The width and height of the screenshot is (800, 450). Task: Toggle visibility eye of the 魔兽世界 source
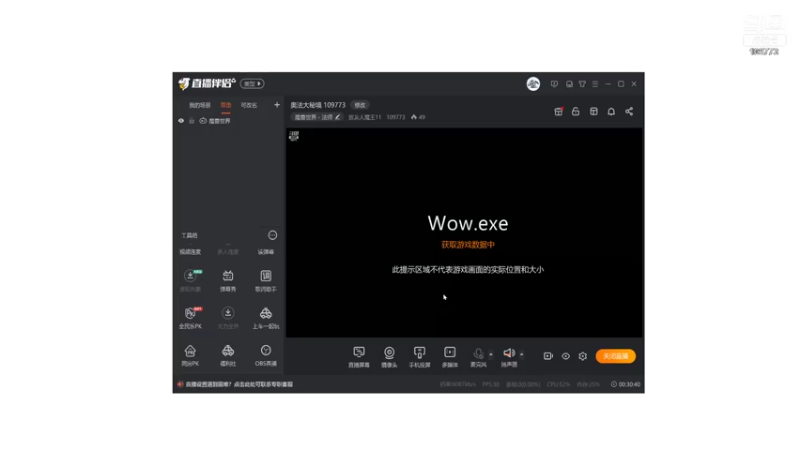click(x=181, y=121)
